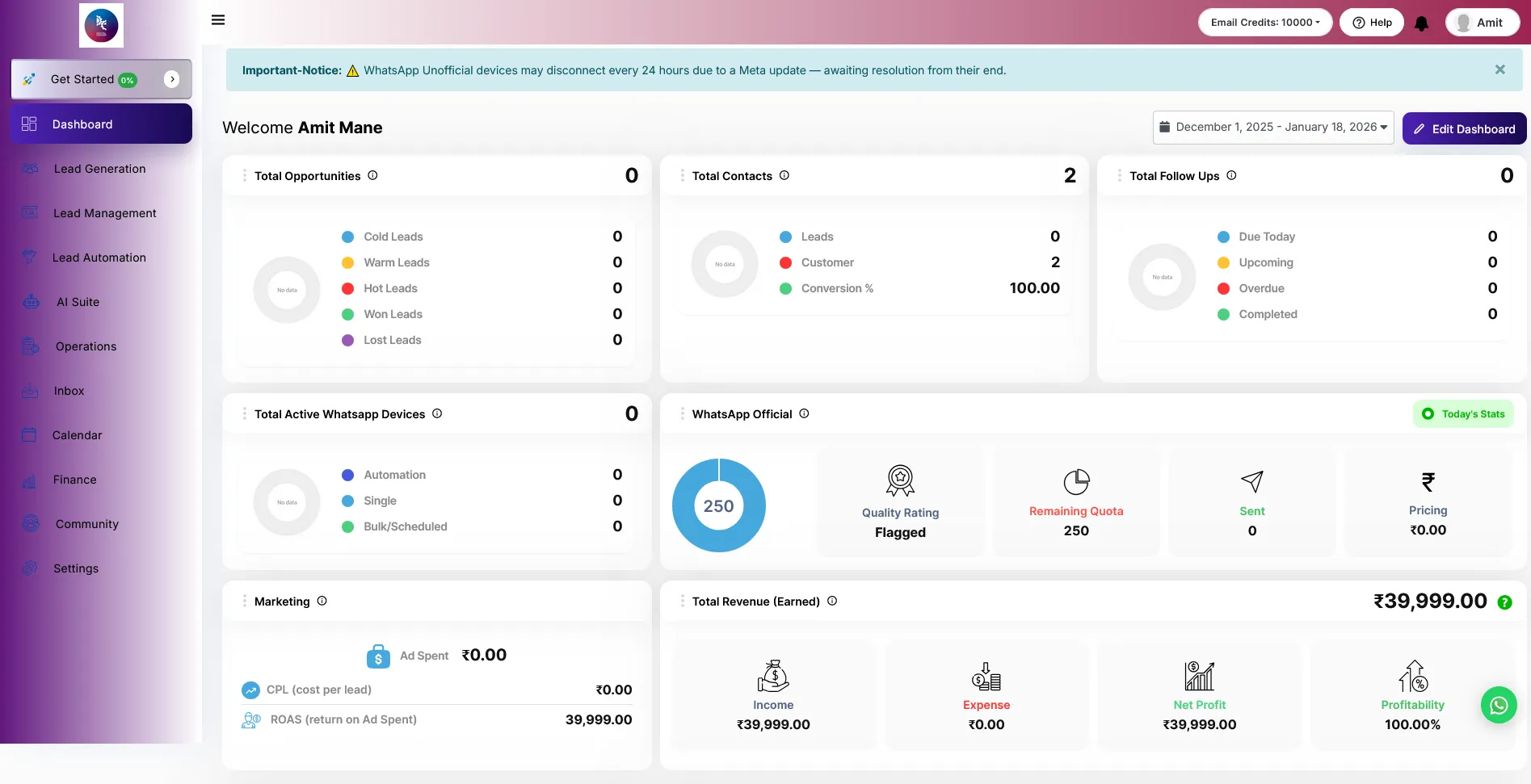Open the Email Credits dropdown
Viewport: 1531px width, 784px height.
(1264, 23)
